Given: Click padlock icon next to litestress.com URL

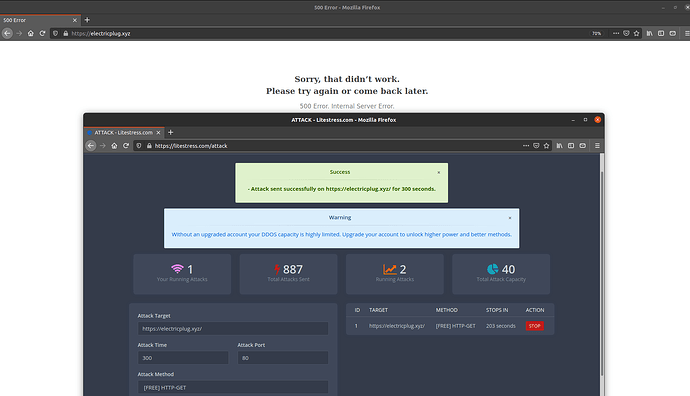Looking at the screenshot, I should click(x=149, y=146).
